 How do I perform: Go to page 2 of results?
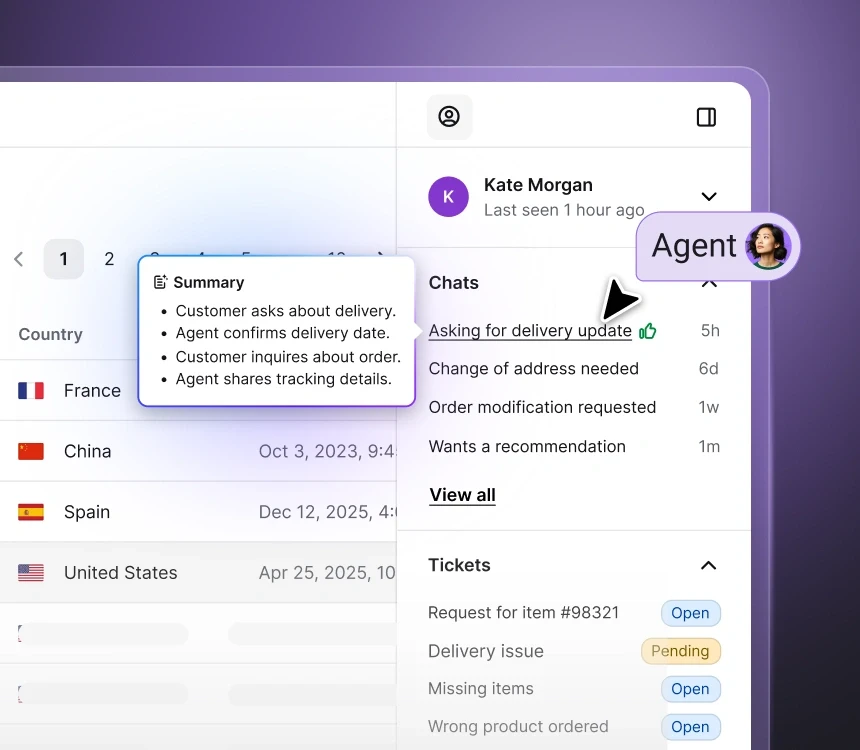pyautogui.click(x=109, y=258)
